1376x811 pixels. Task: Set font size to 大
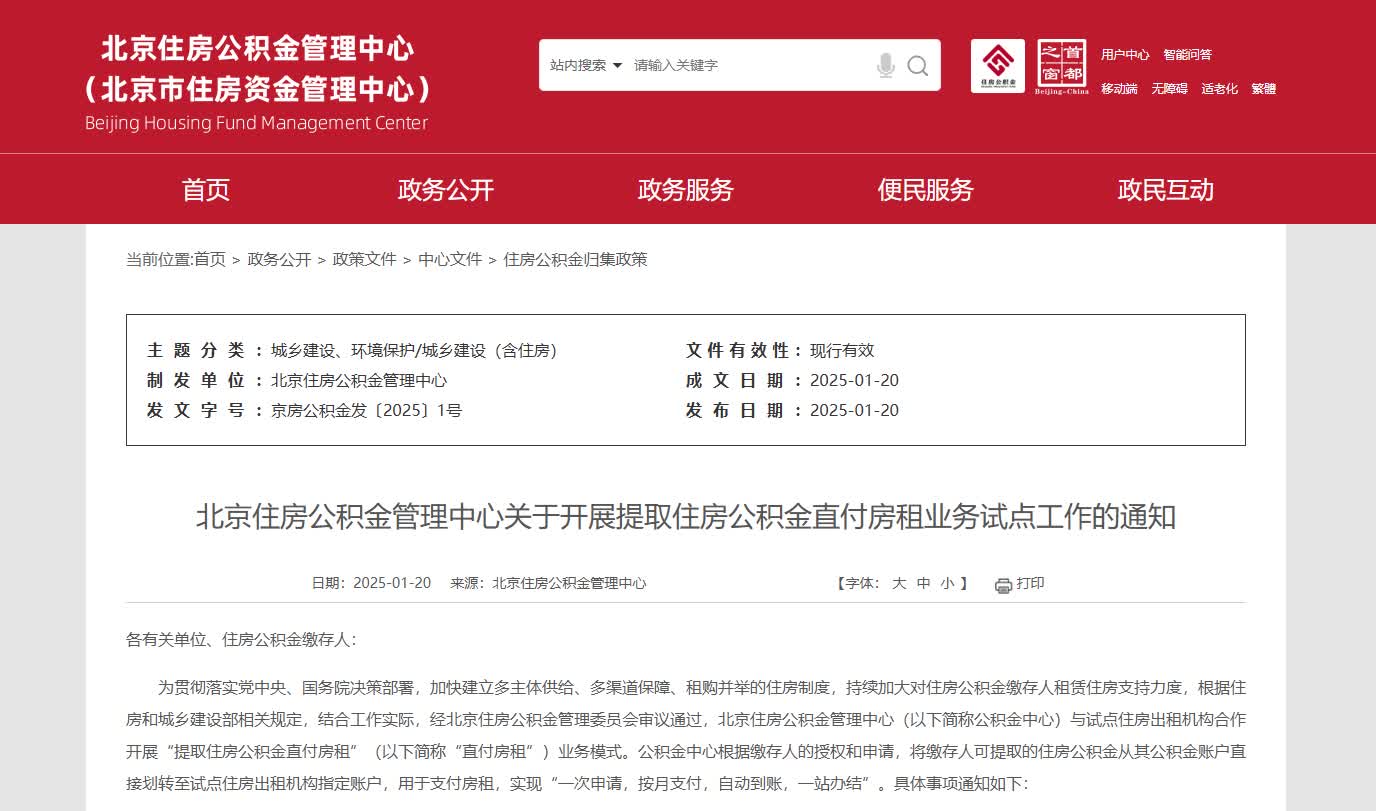899,583
